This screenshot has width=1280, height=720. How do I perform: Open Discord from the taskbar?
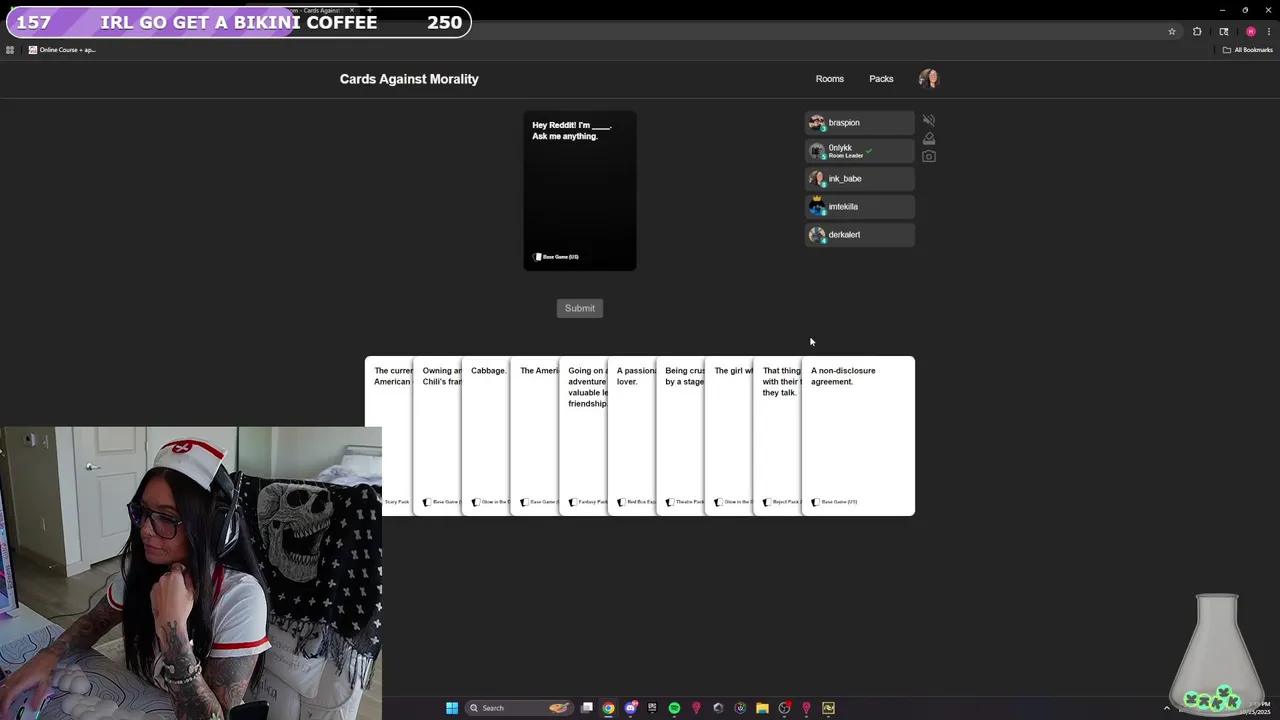point(630,708)
